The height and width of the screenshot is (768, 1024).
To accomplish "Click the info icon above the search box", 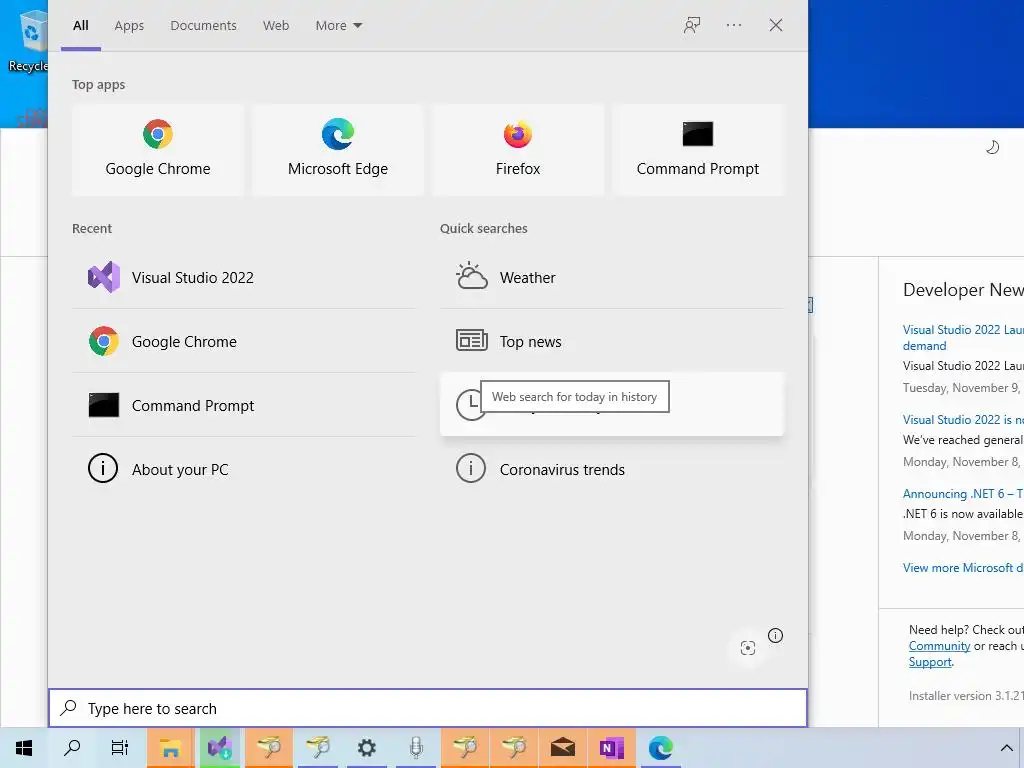I will click(775, 635).
